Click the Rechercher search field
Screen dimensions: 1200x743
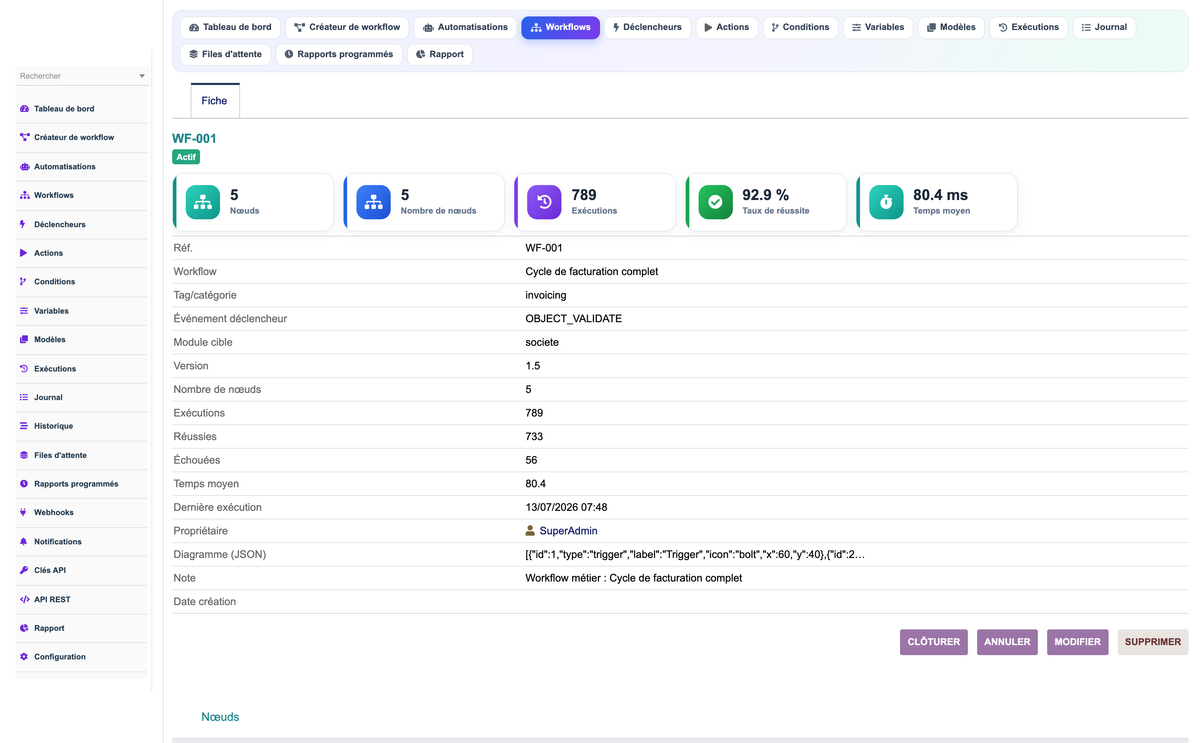point(83,76)
